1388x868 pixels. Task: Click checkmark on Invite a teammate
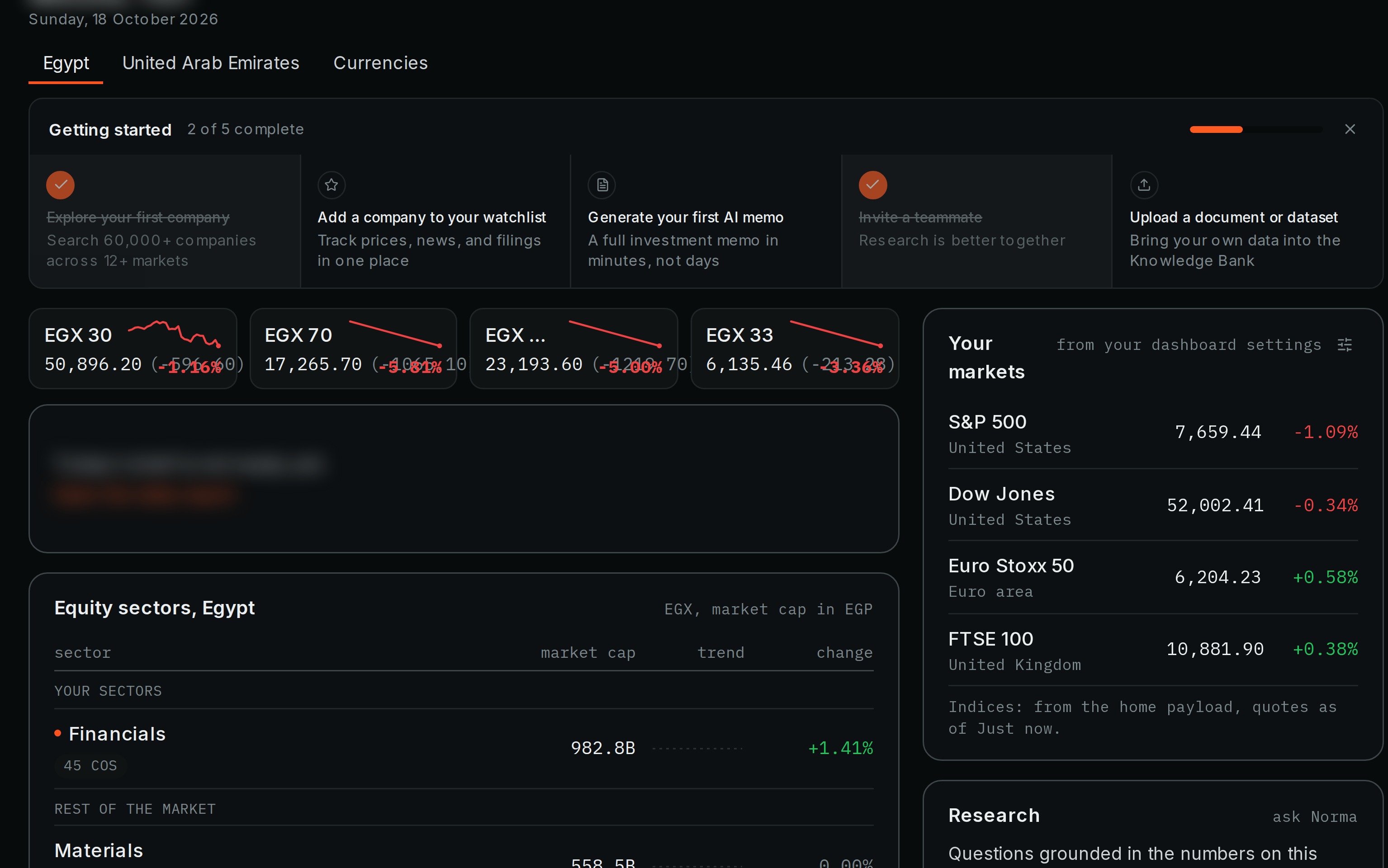pyautogui.click(x=873, y=185)
